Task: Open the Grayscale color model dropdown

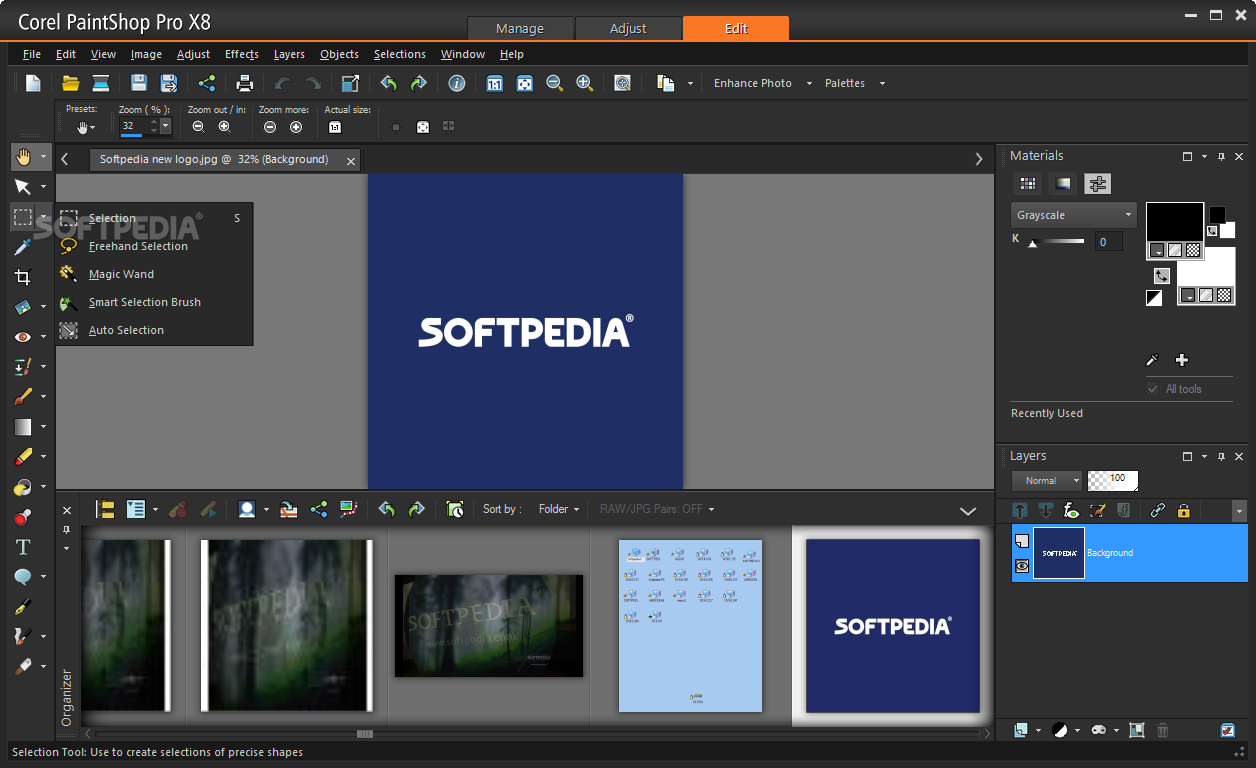Action: [1073, 215]
